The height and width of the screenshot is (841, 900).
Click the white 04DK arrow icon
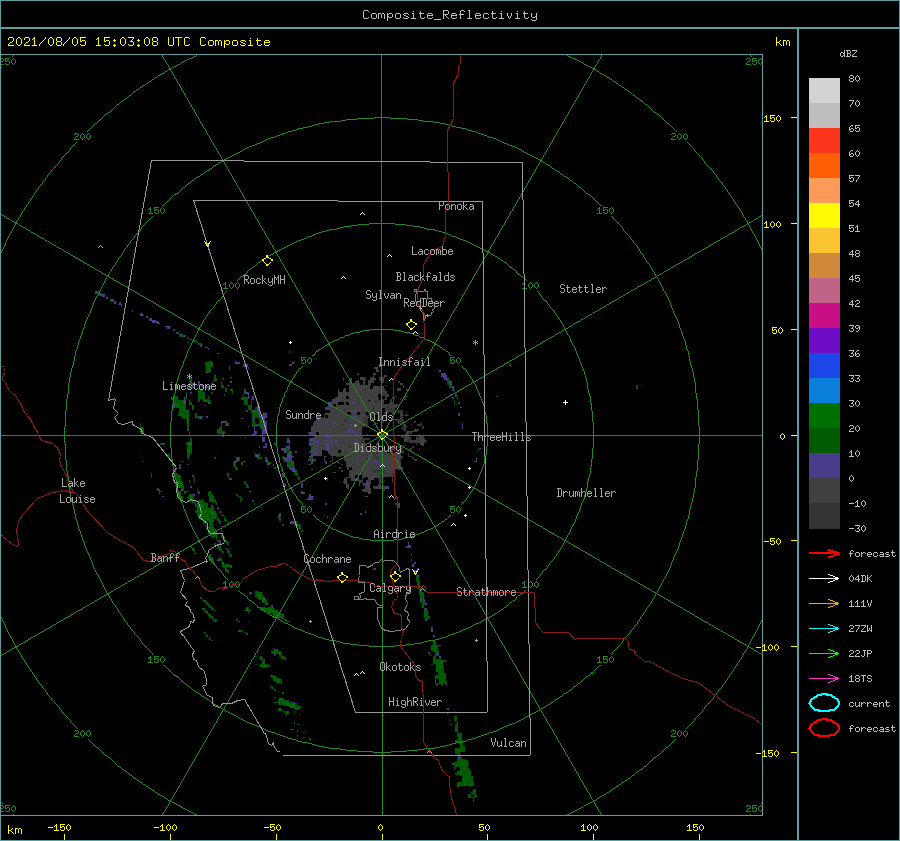click(824, 579)
